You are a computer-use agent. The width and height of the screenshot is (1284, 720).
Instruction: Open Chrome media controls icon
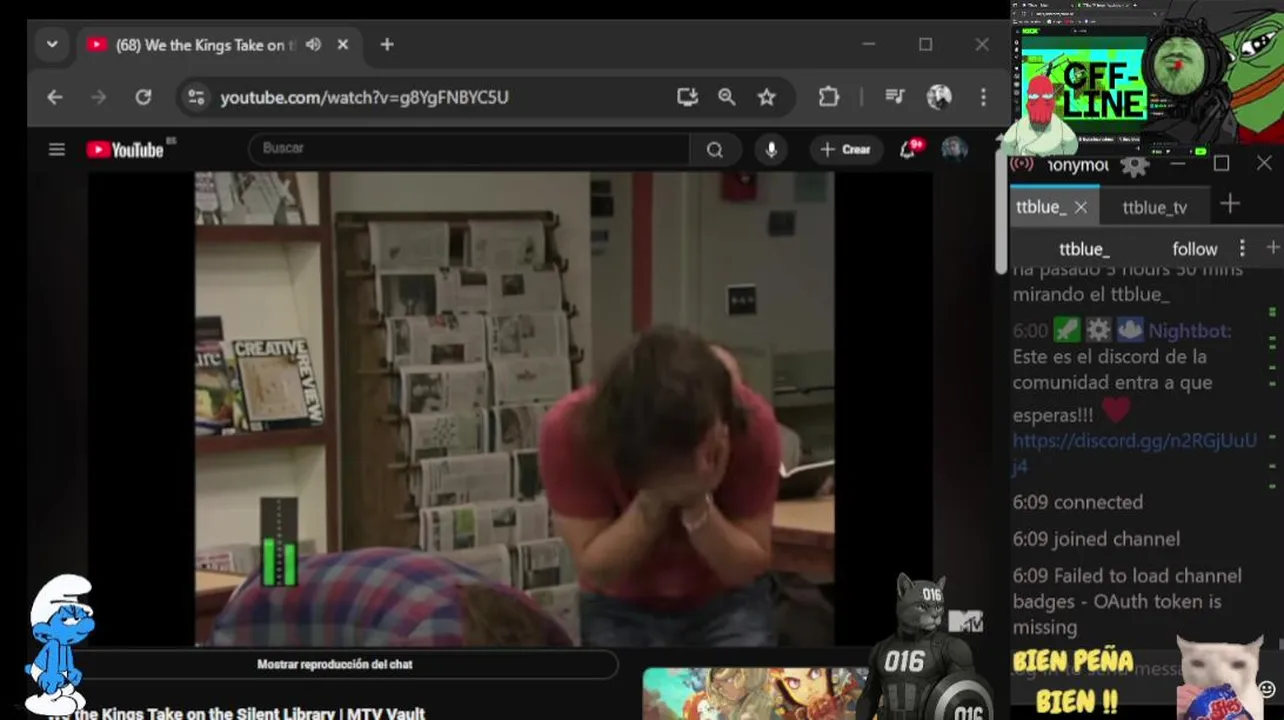(x=895, y=97)
